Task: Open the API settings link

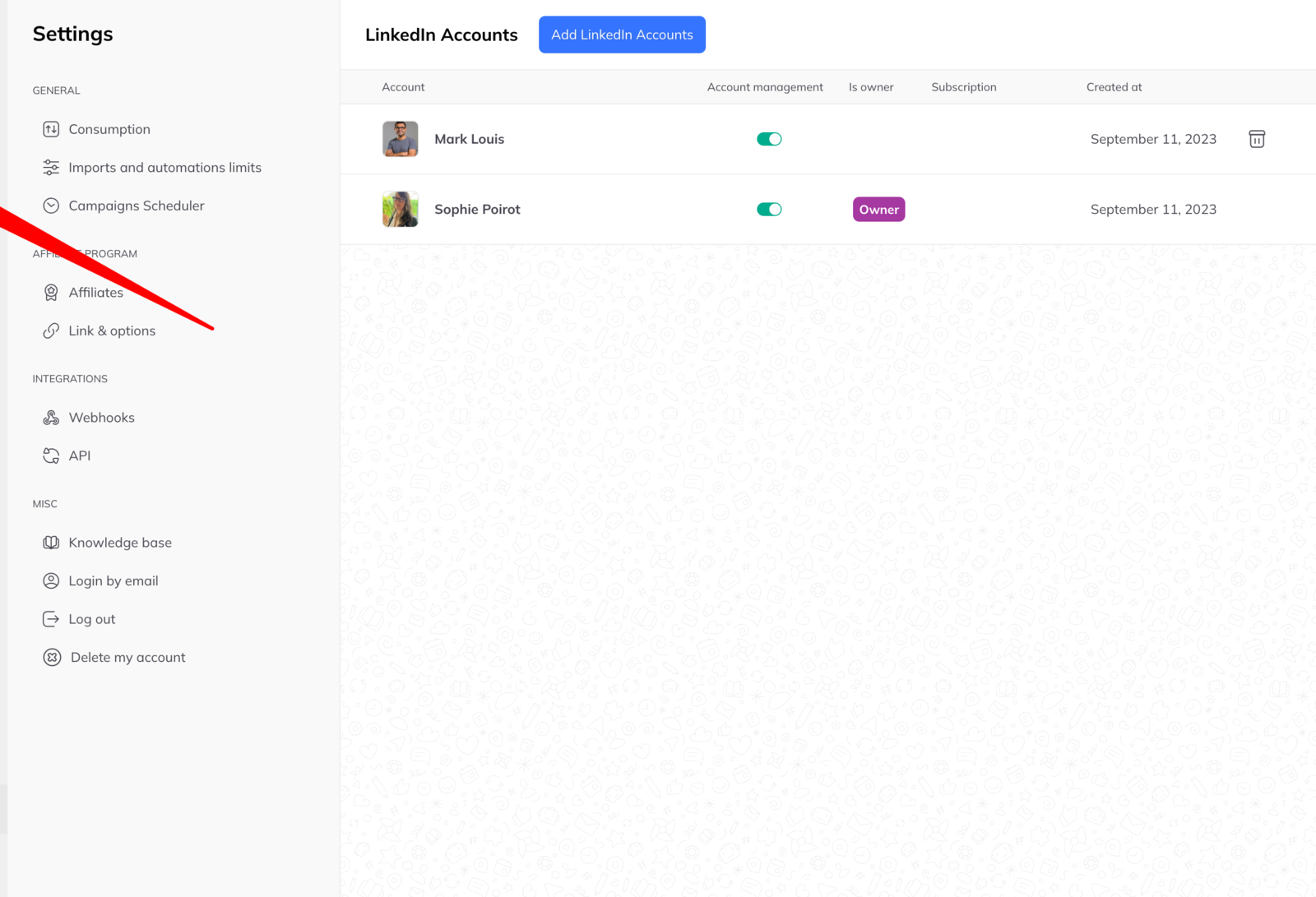Action: click(x=80, y=455)
